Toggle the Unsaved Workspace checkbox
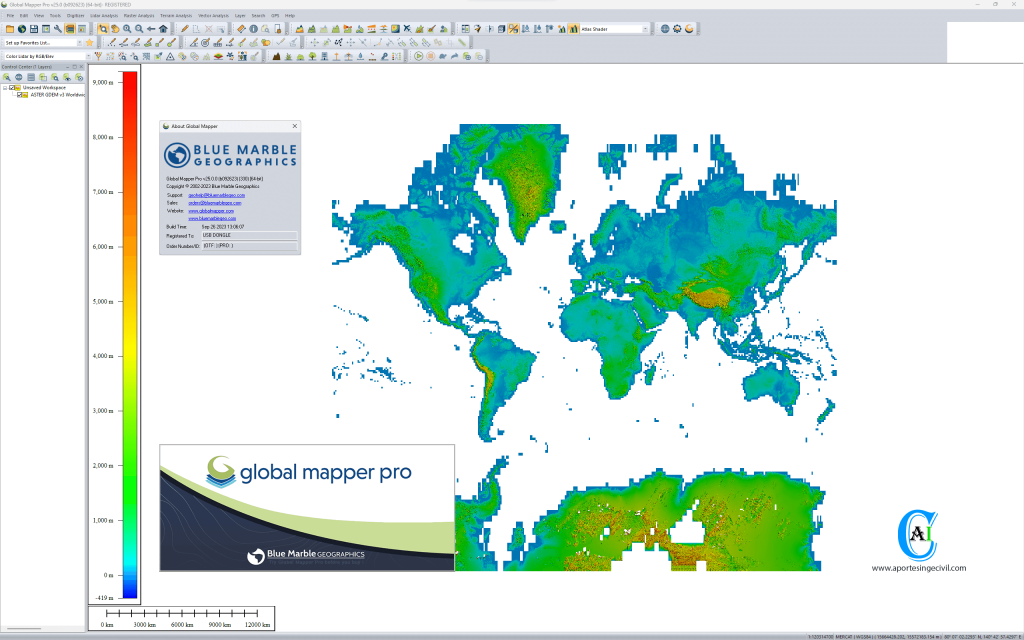The image size is (1024, 640). pos(11,87)
